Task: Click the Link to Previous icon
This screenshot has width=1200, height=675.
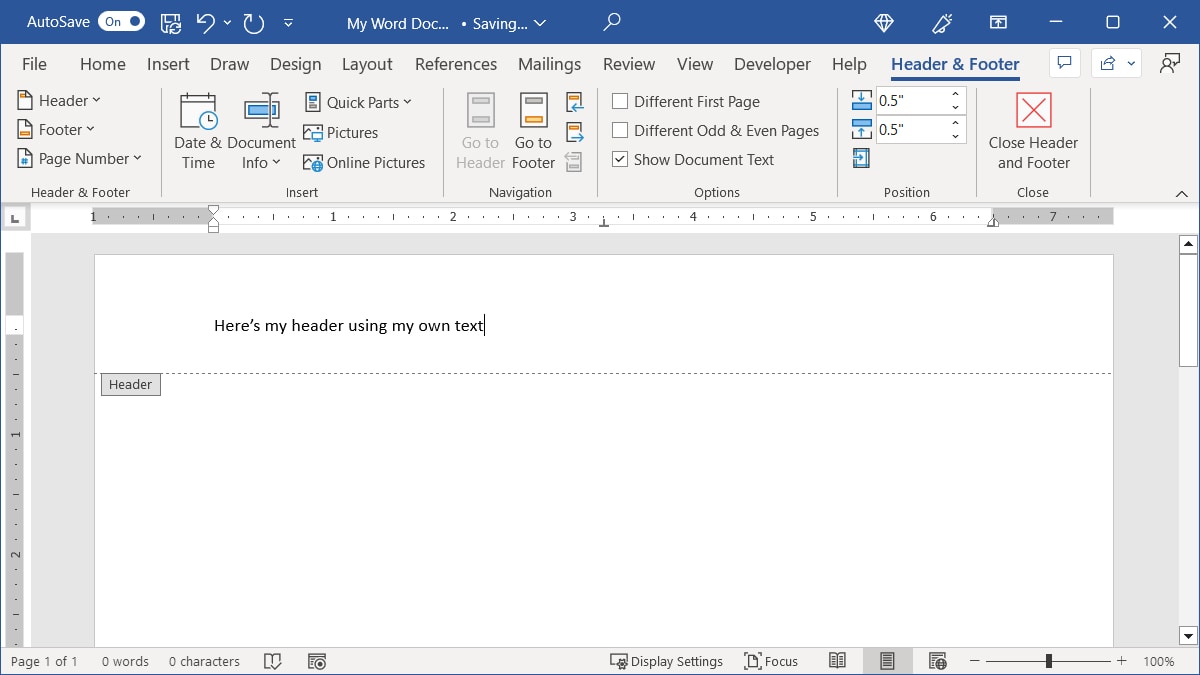Action: pyautogui.click(x=574, y=162)
